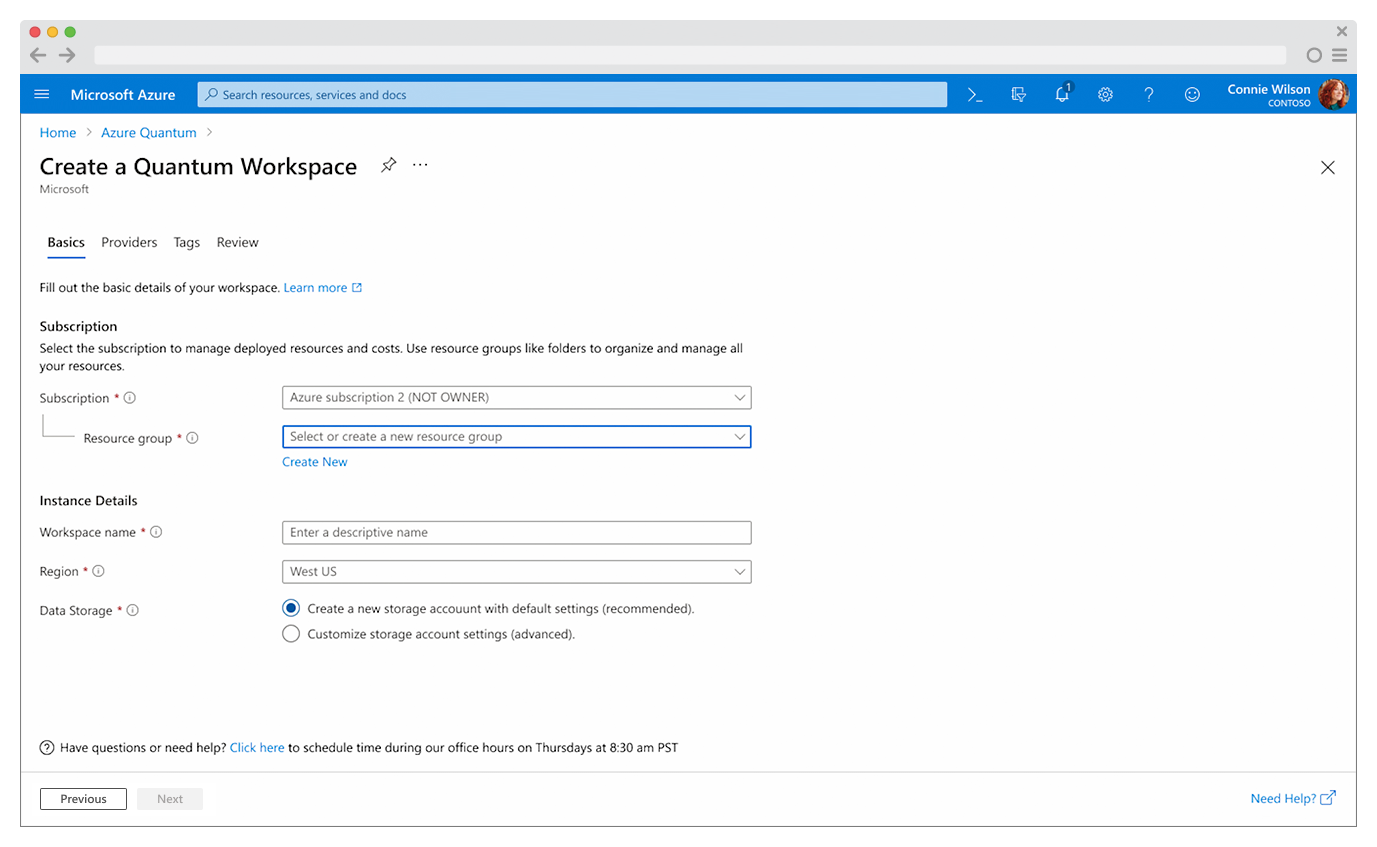Click the Subscription info tooltip icon

point(129,397)
